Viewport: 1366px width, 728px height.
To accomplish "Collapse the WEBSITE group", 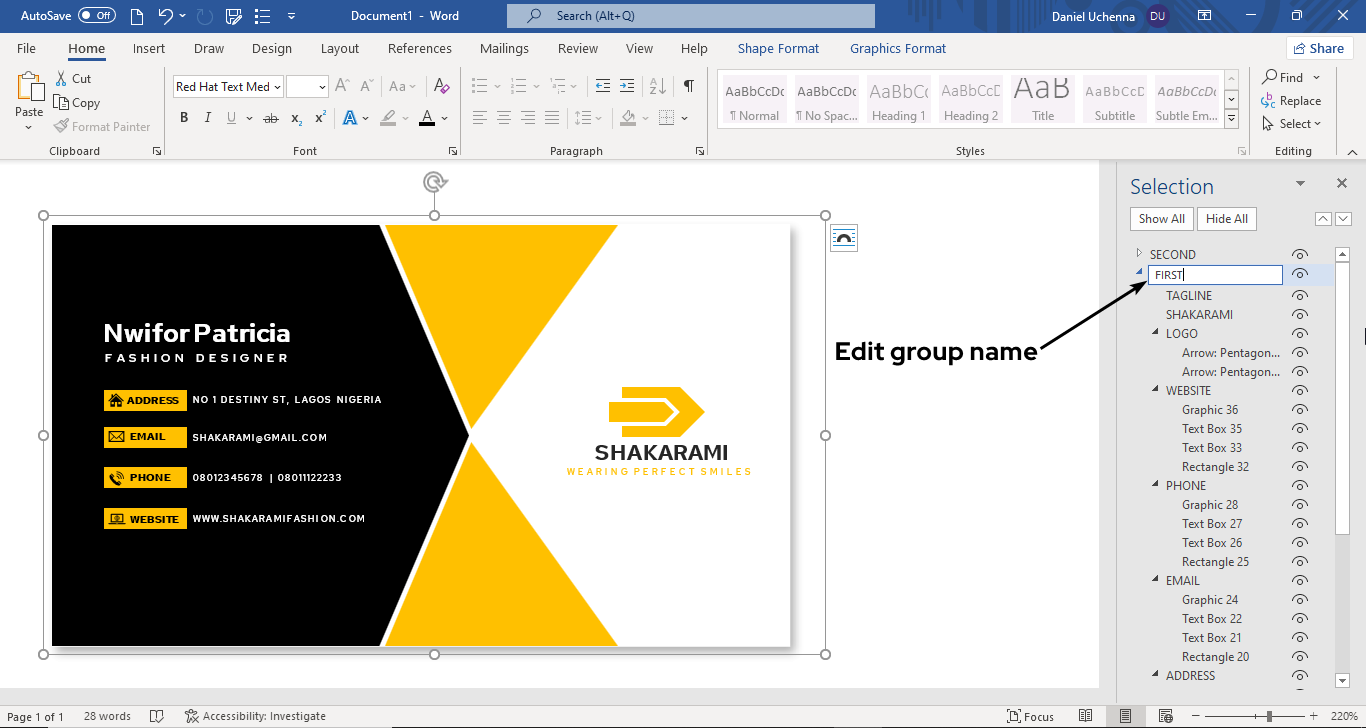I will click(x=1155, y=391).
